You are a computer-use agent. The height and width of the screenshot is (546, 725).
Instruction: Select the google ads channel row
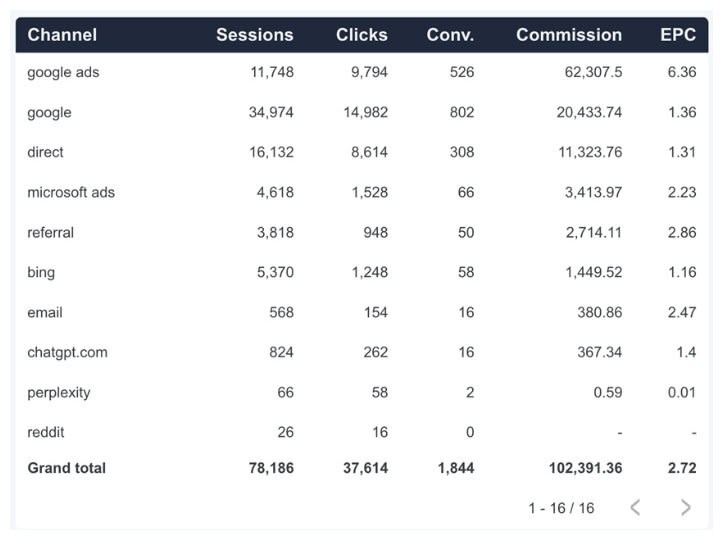63,72
